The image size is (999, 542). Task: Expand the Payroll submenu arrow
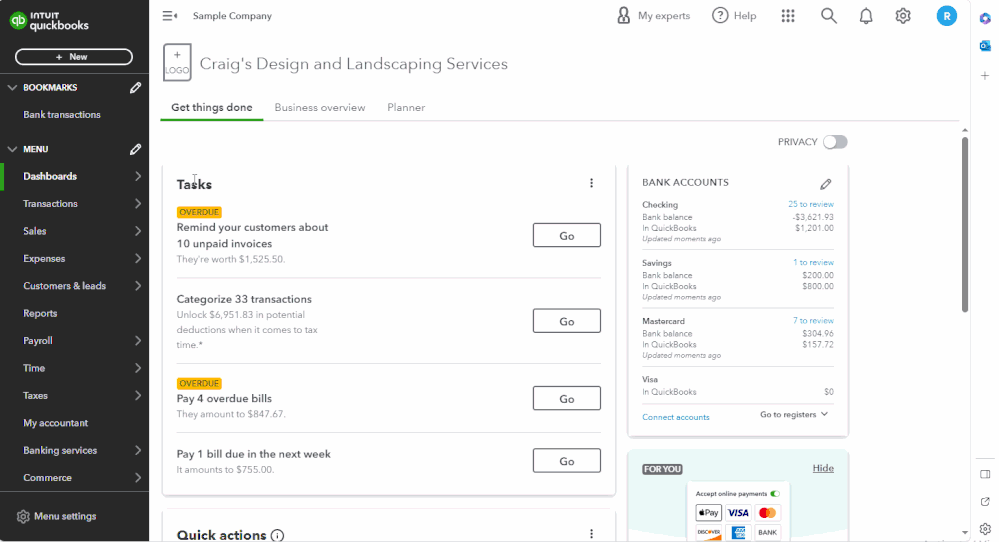138,341
